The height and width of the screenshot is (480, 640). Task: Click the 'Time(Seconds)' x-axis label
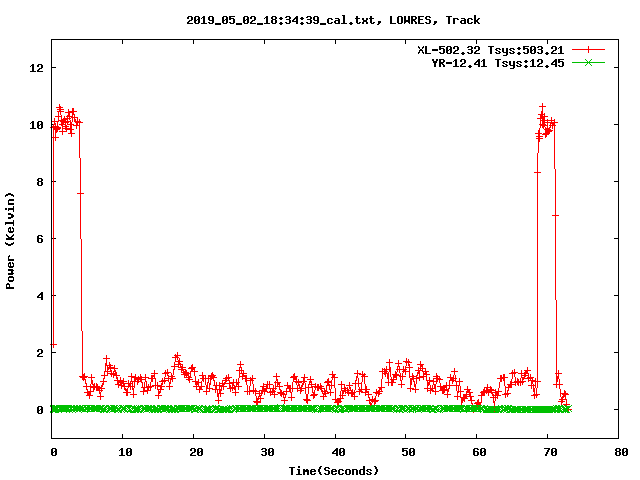(333, 471)
